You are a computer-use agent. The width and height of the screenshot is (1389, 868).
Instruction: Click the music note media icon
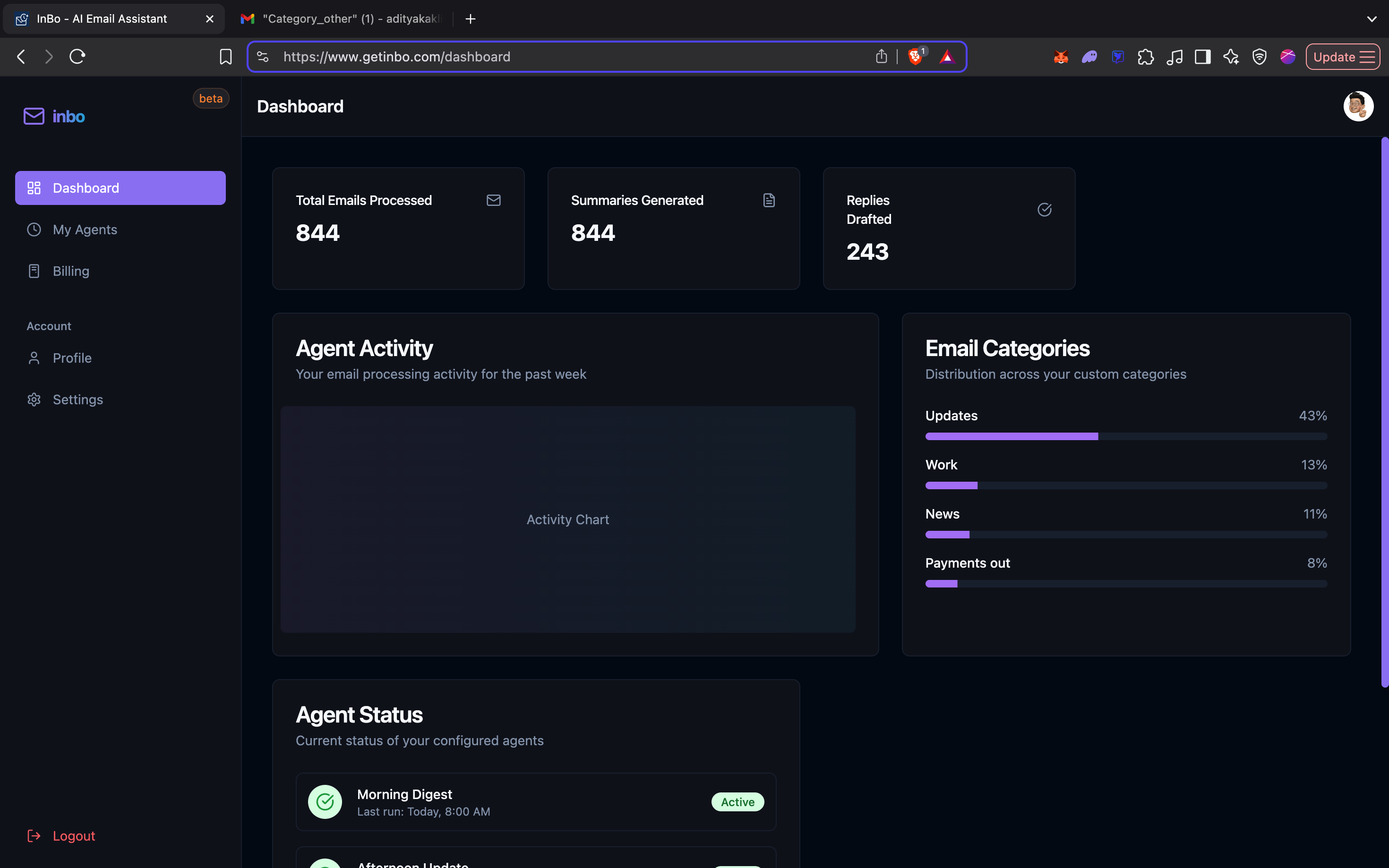(x=1174, y=57)
